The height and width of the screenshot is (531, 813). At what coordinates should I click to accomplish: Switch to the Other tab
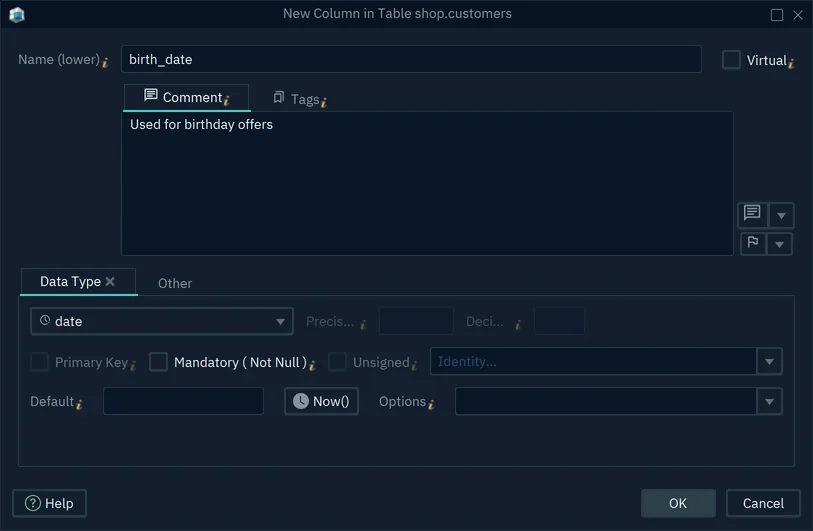[175, 284]
